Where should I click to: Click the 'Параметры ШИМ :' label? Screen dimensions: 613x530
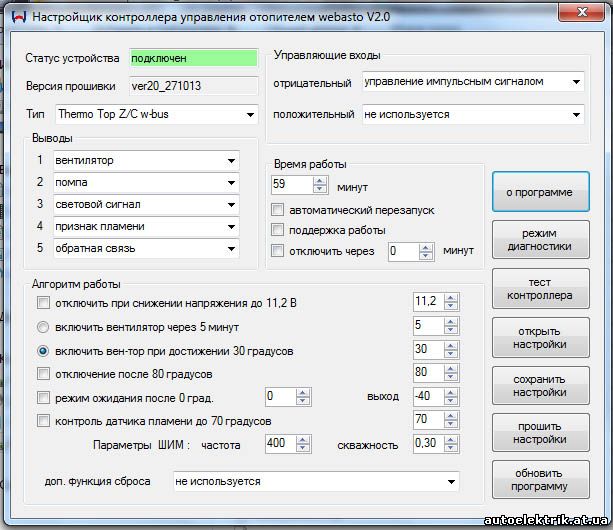(142, 445)
